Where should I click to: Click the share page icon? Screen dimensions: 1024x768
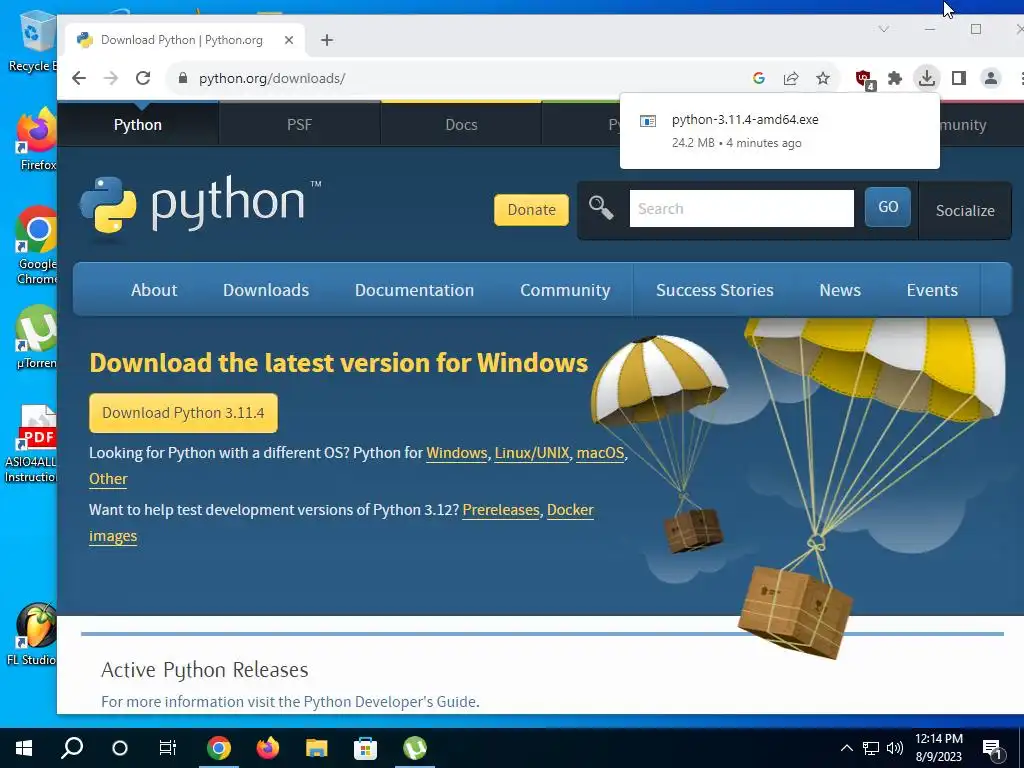pos(791,78)
